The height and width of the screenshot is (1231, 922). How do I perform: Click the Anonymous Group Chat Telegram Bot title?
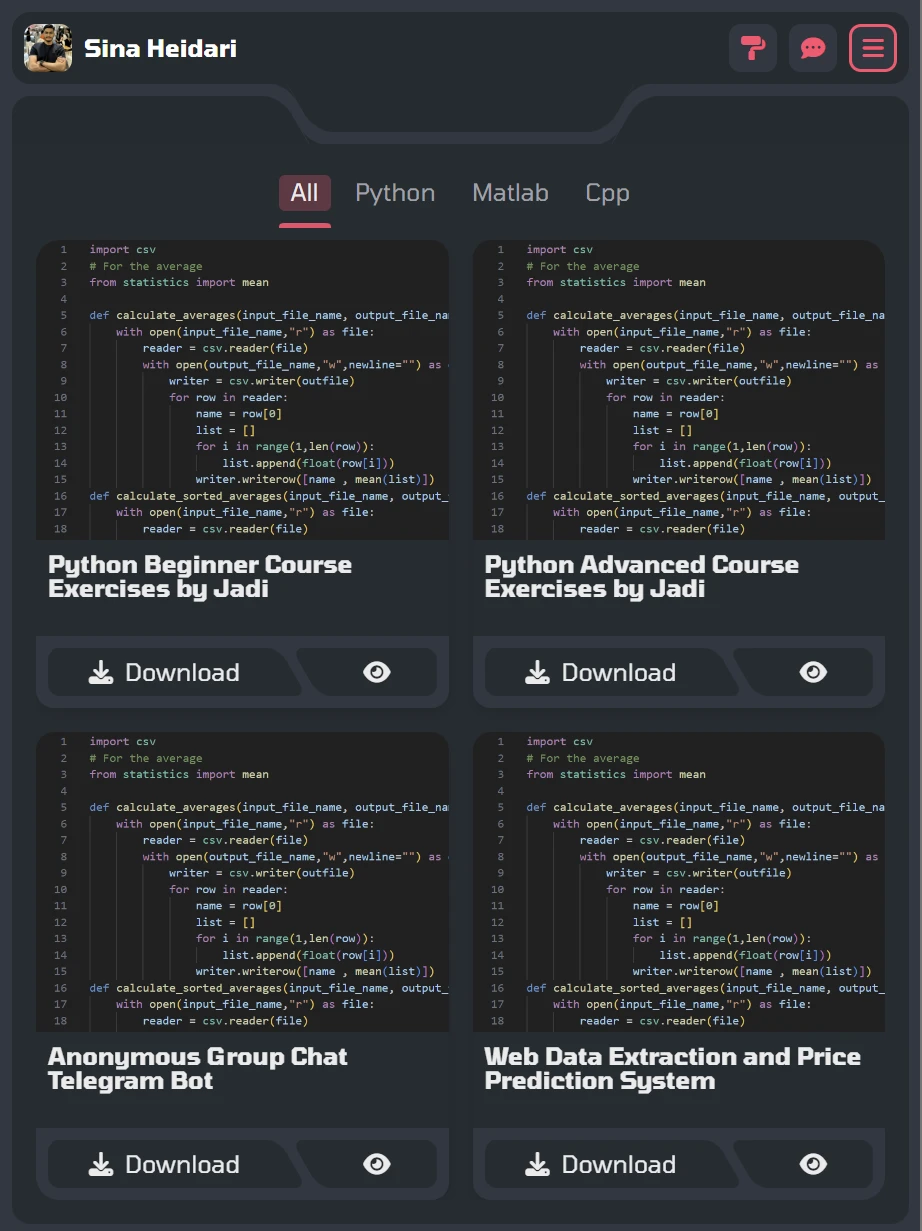tap(197, 1069)
